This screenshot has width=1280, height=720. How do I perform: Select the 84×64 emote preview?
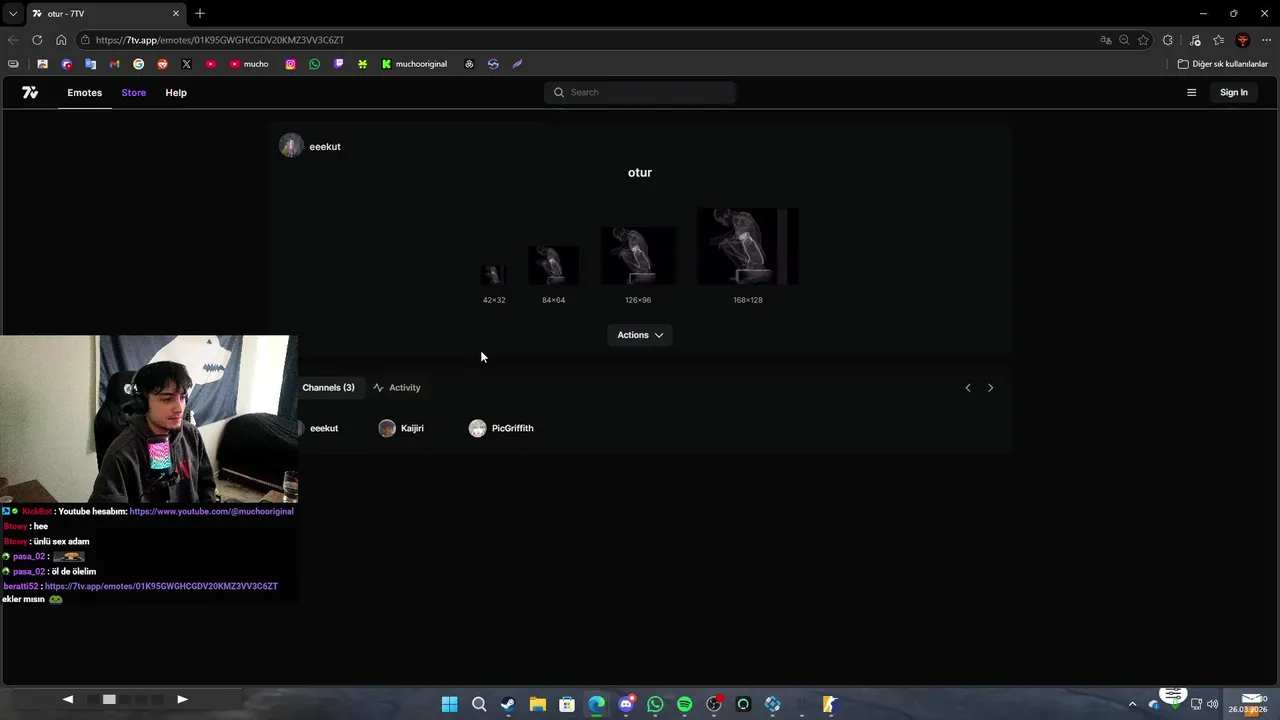tap(553, 266)
